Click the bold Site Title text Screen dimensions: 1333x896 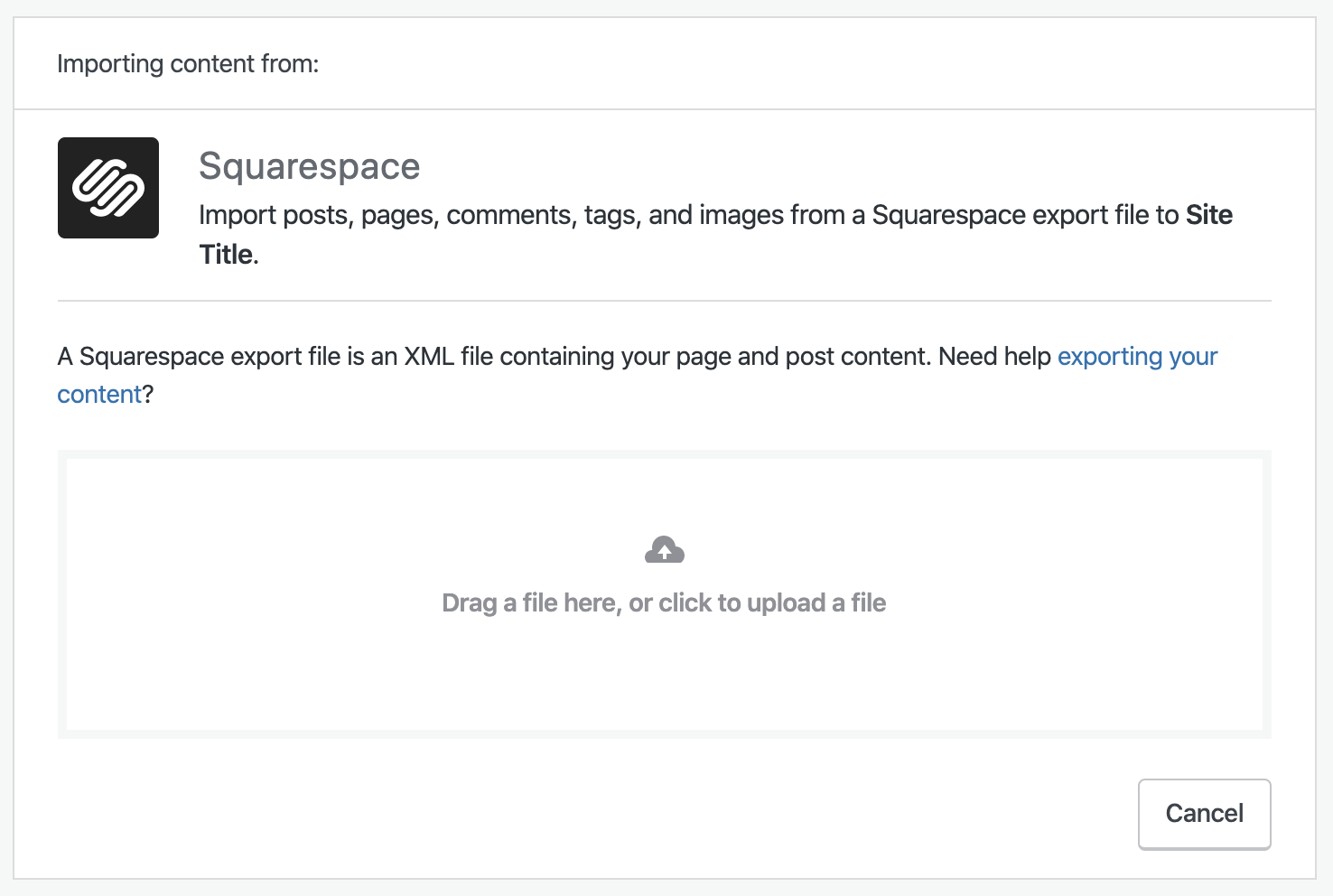(1208, 215)
